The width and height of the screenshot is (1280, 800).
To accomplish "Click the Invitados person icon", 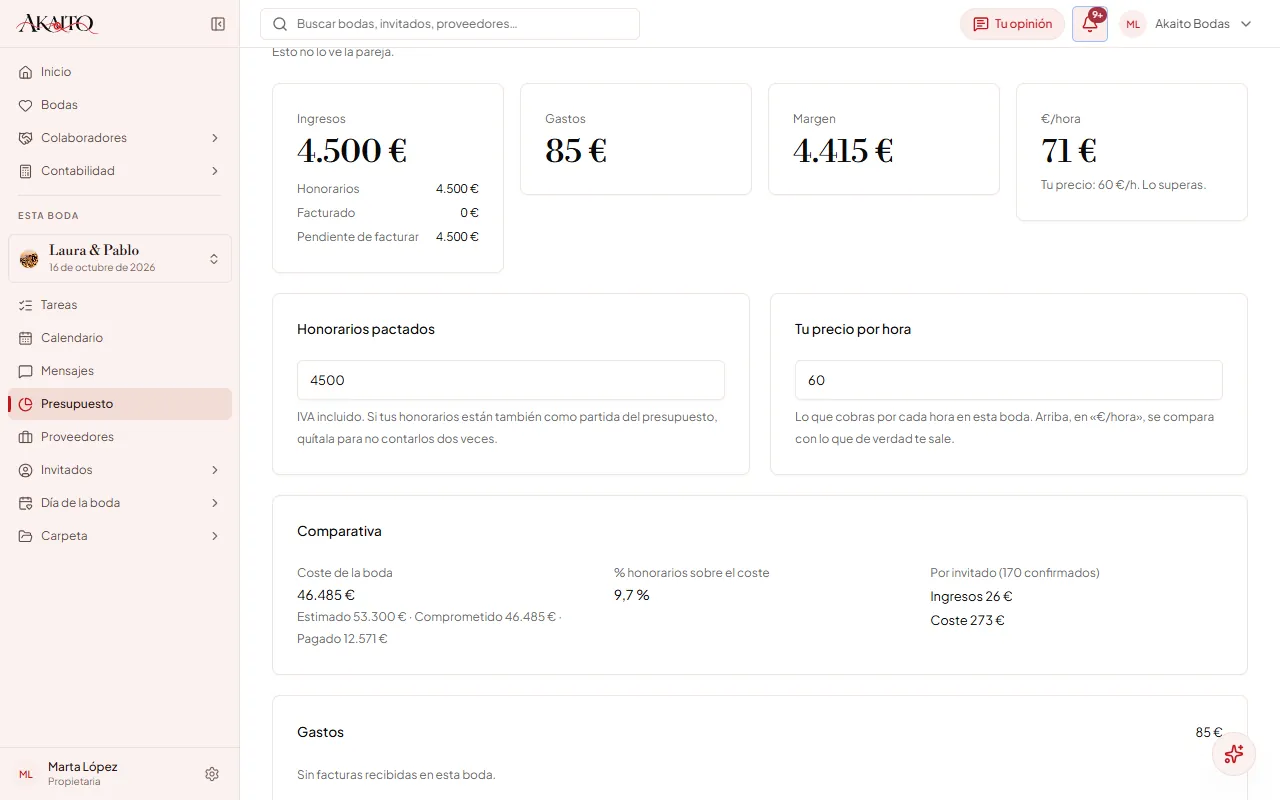I will pyautogui.click(x=26, y=470).
